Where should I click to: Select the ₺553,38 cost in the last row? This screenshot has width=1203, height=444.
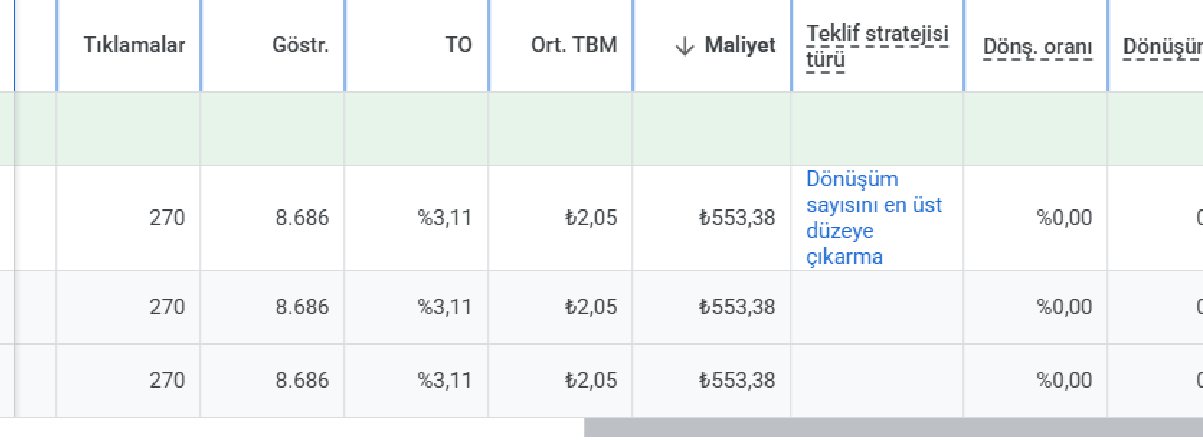(737, 381)
